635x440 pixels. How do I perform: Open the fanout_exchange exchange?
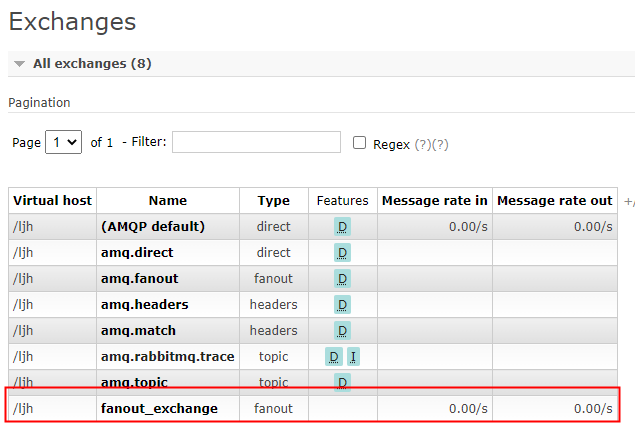(x=159, y=408)
